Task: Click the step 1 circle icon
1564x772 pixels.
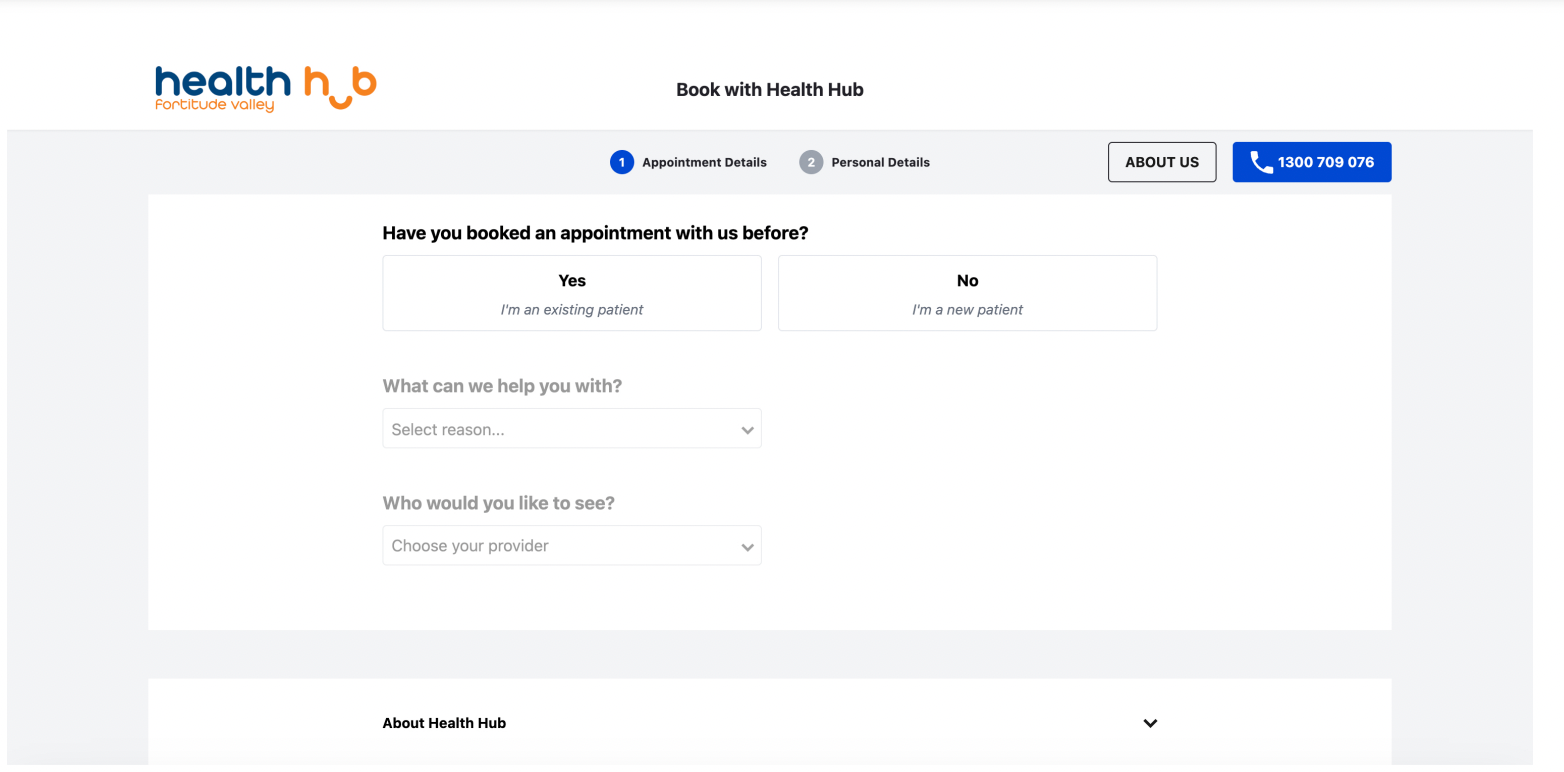Action: pyautogui.click(x=622, y=162)
